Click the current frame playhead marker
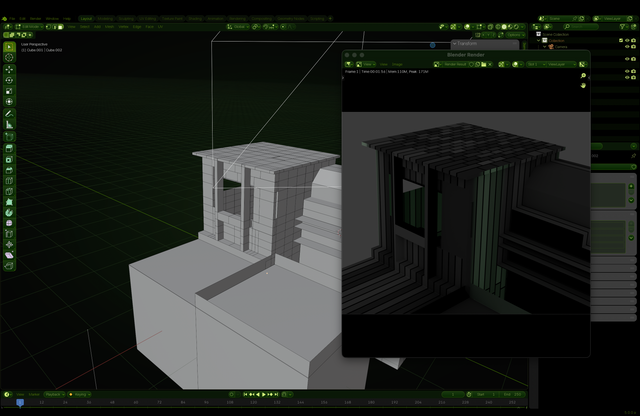This screenshot has width=640, height=416. (20, 403)
